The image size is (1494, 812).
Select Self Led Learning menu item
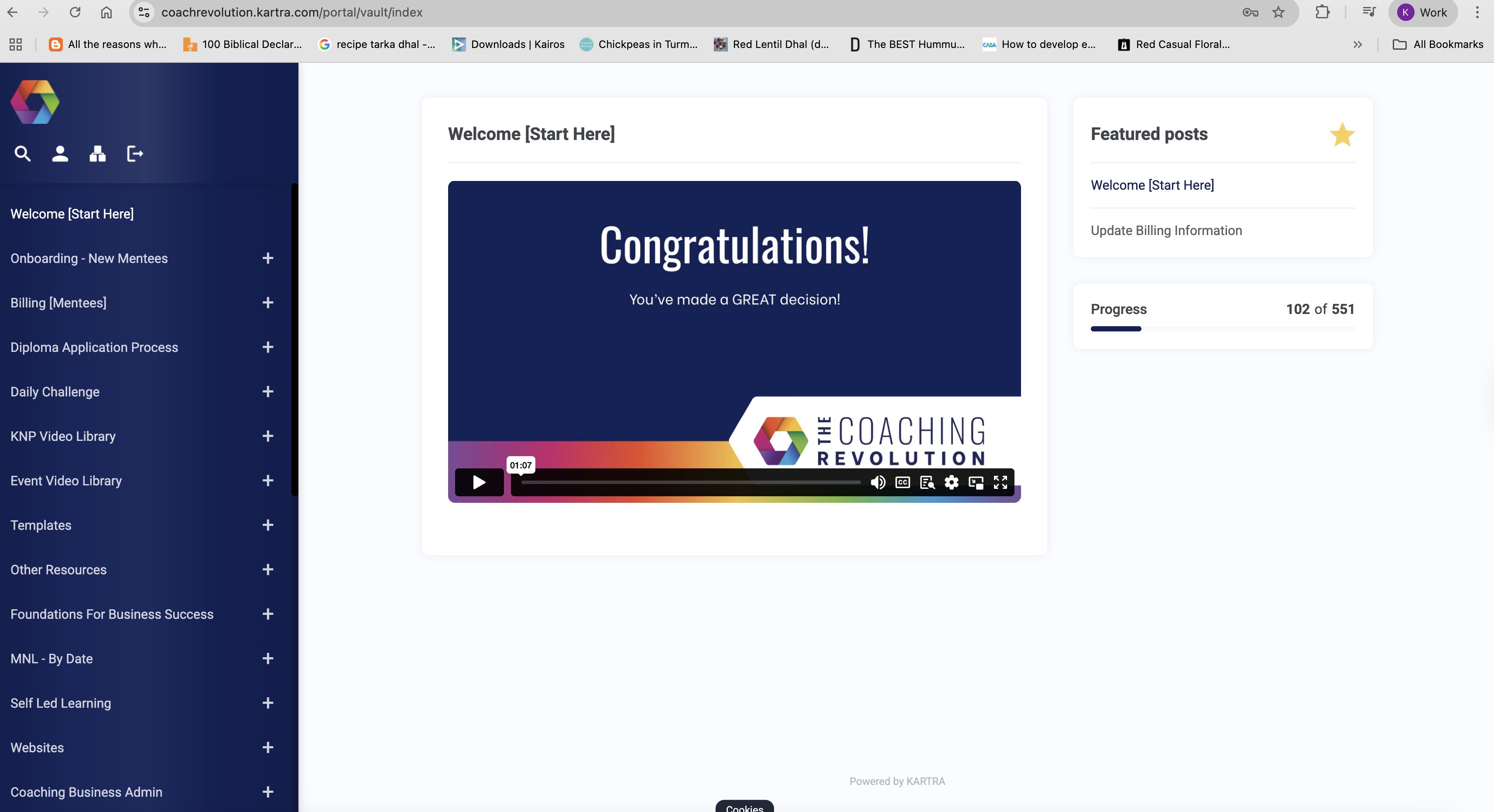tap(61, 703)
